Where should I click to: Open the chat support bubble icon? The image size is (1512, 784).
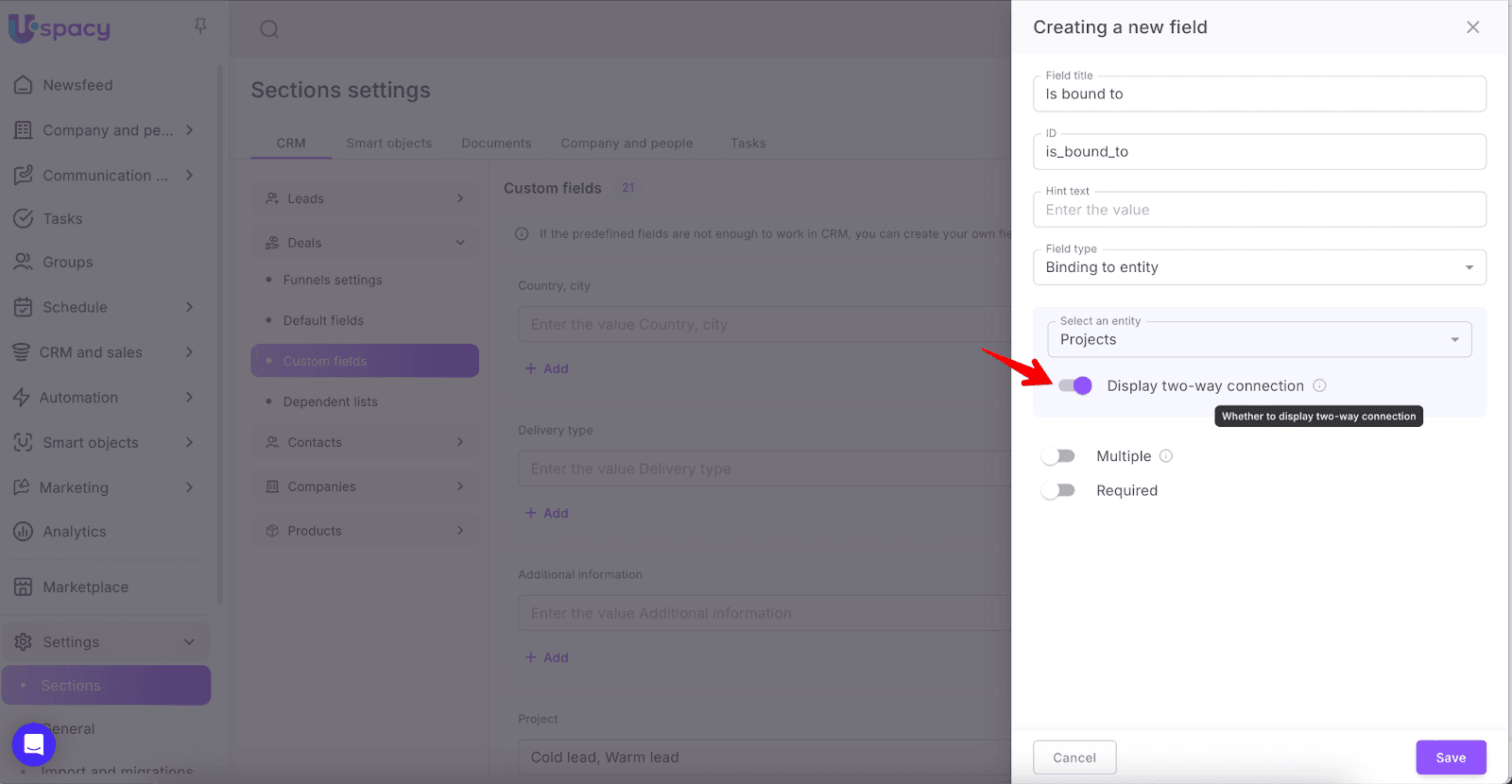tap(34, 744)
